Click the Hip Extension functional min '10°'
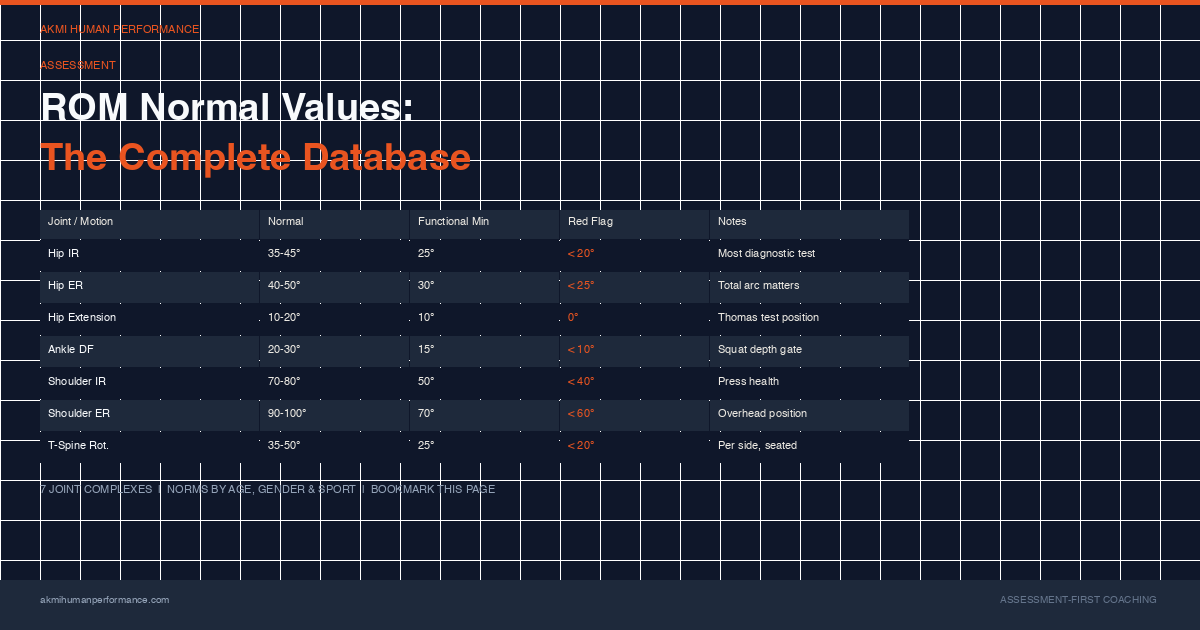This screenshot has width=1200, height=630. point(426,318)
